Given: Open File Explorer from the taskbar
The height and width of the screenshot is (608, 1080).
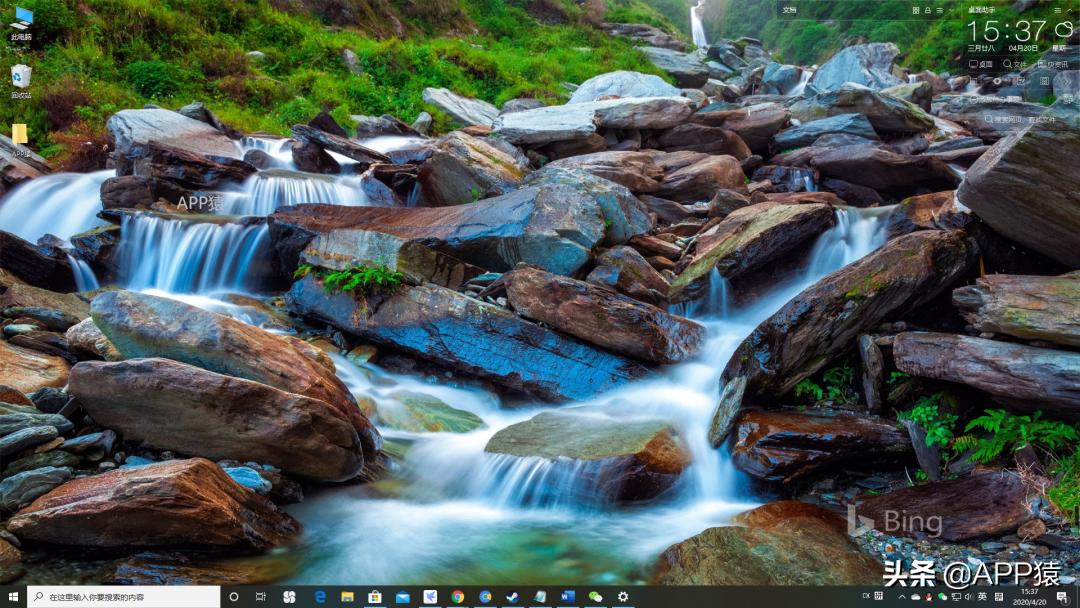Looking at the screenshot, I should coord(347,597).
